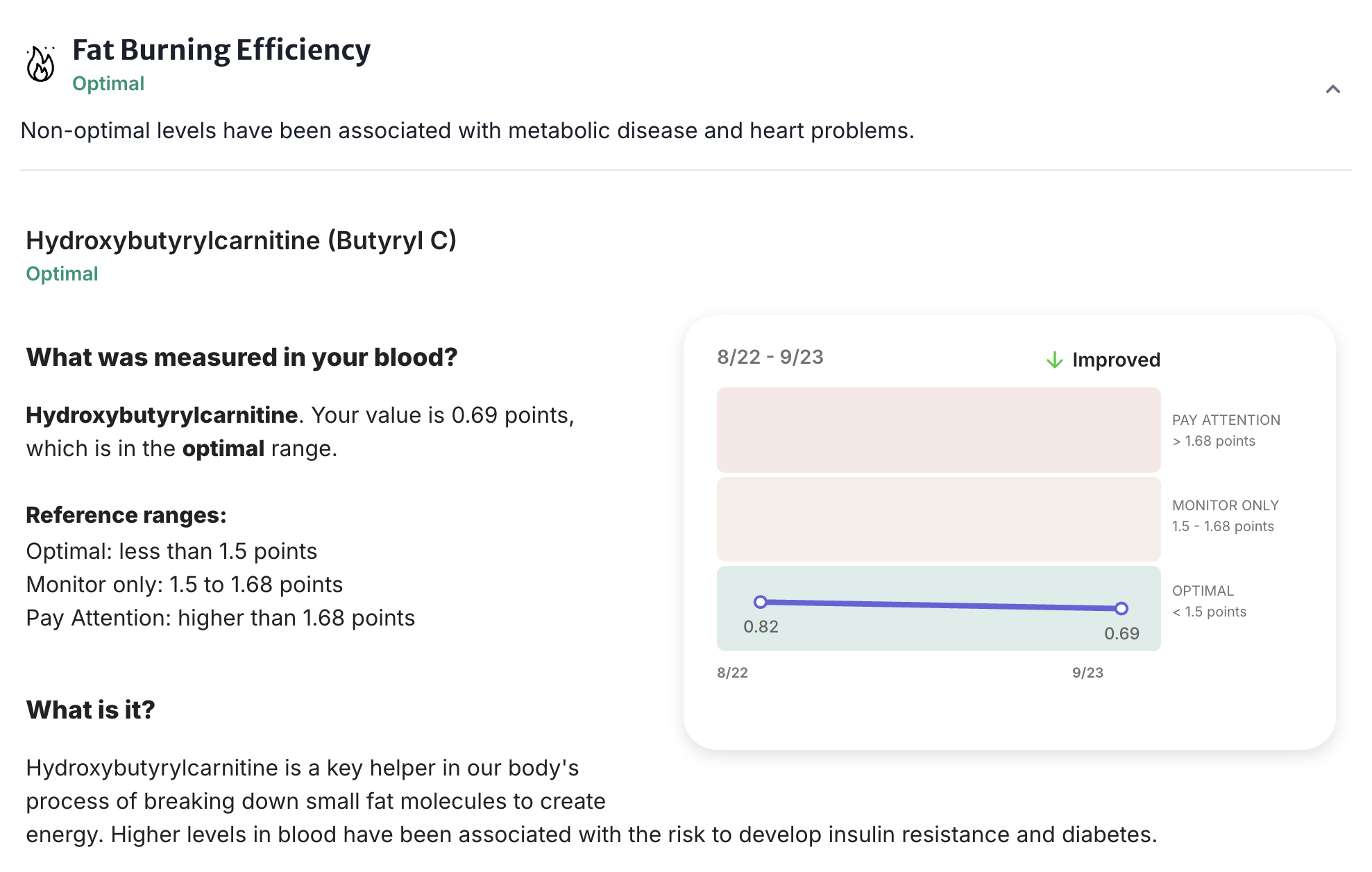This screenshot has width=1372, height=872.
Task: Click the 0.82 data point on chart
Action: tap(761, 602)
